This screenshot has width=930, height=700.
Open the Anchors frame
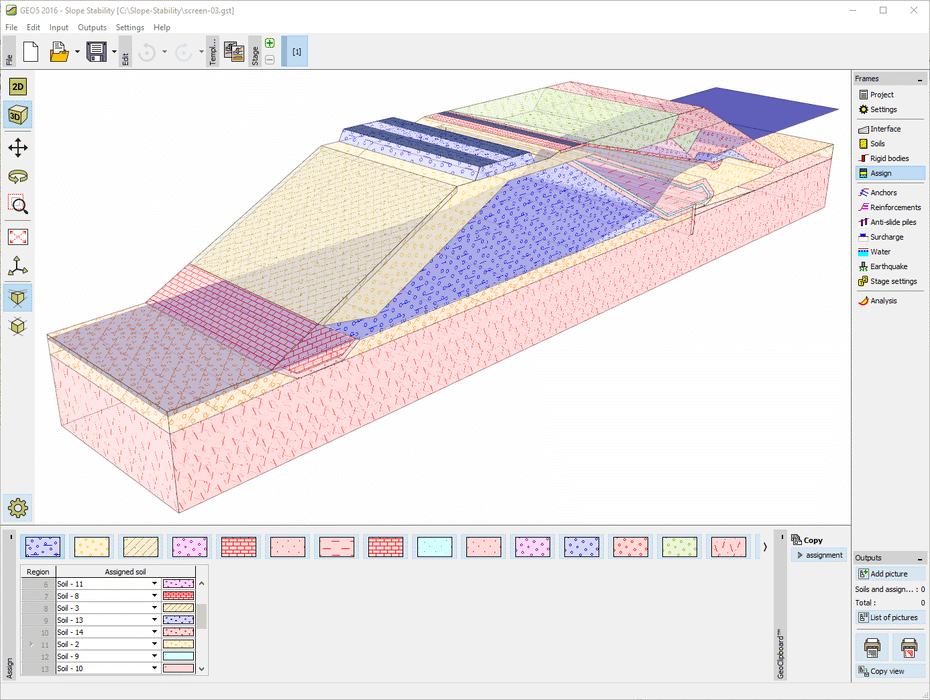click(x=881, y=192)
